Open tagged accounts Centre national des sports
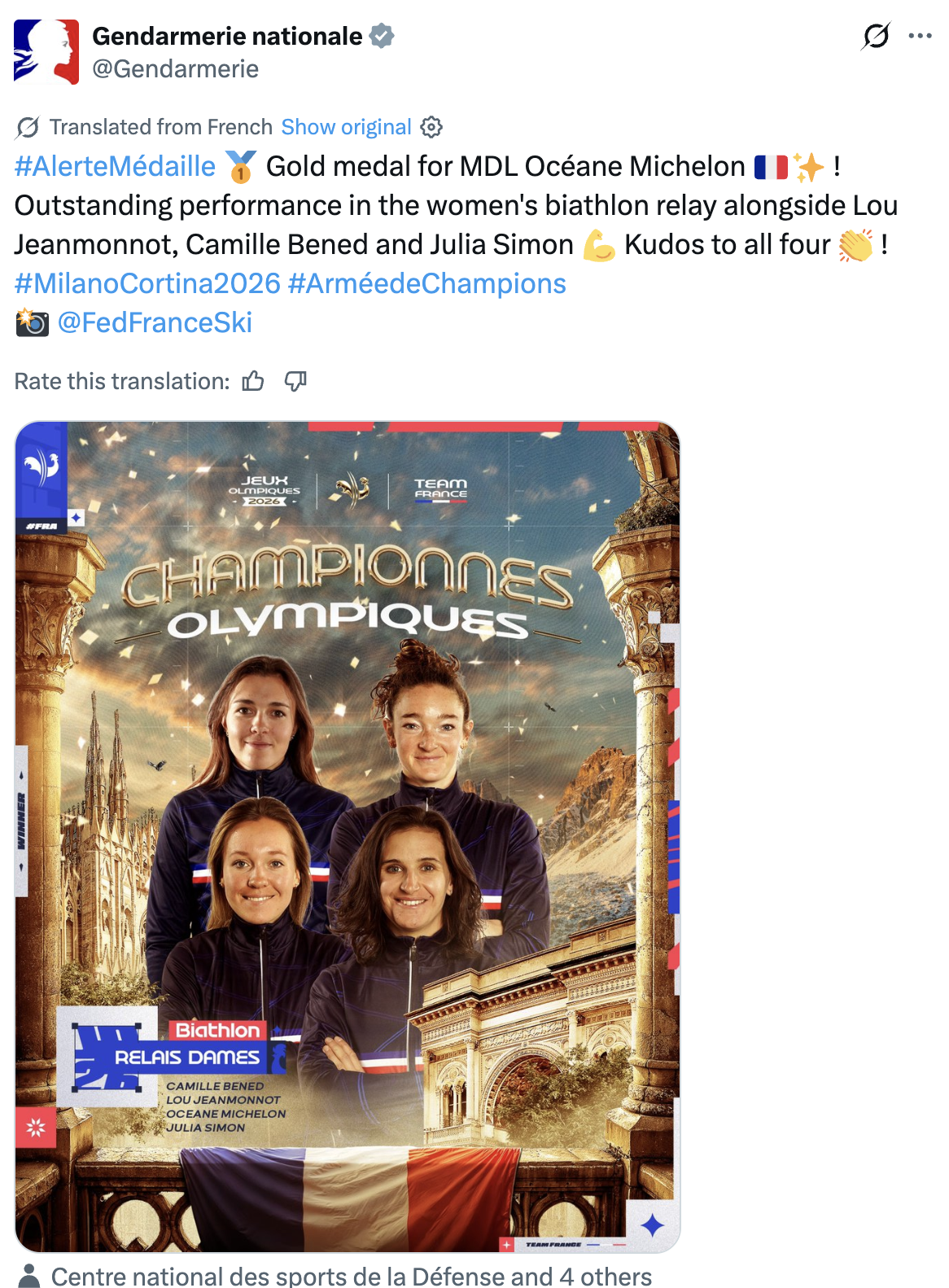The width and height of the screenshot is (949, 1288). click(x=352, y=1276)
